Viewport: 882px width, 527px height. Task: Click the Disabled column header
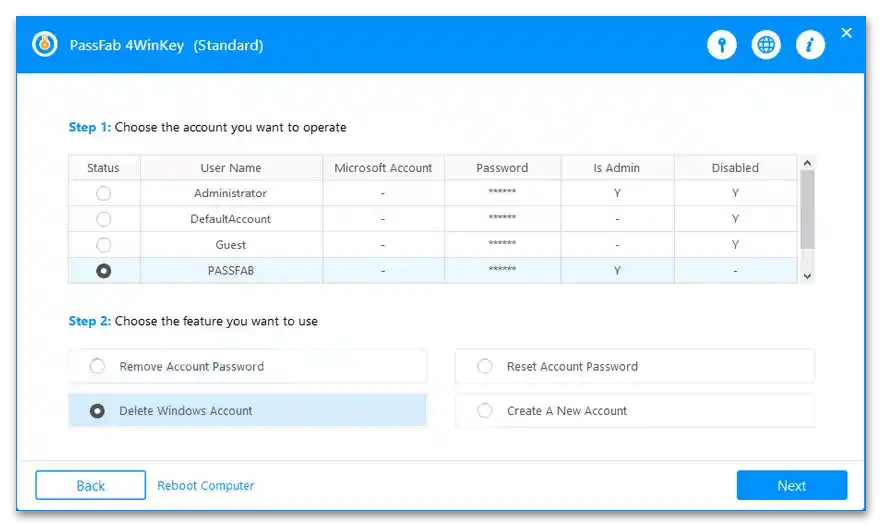735,168
